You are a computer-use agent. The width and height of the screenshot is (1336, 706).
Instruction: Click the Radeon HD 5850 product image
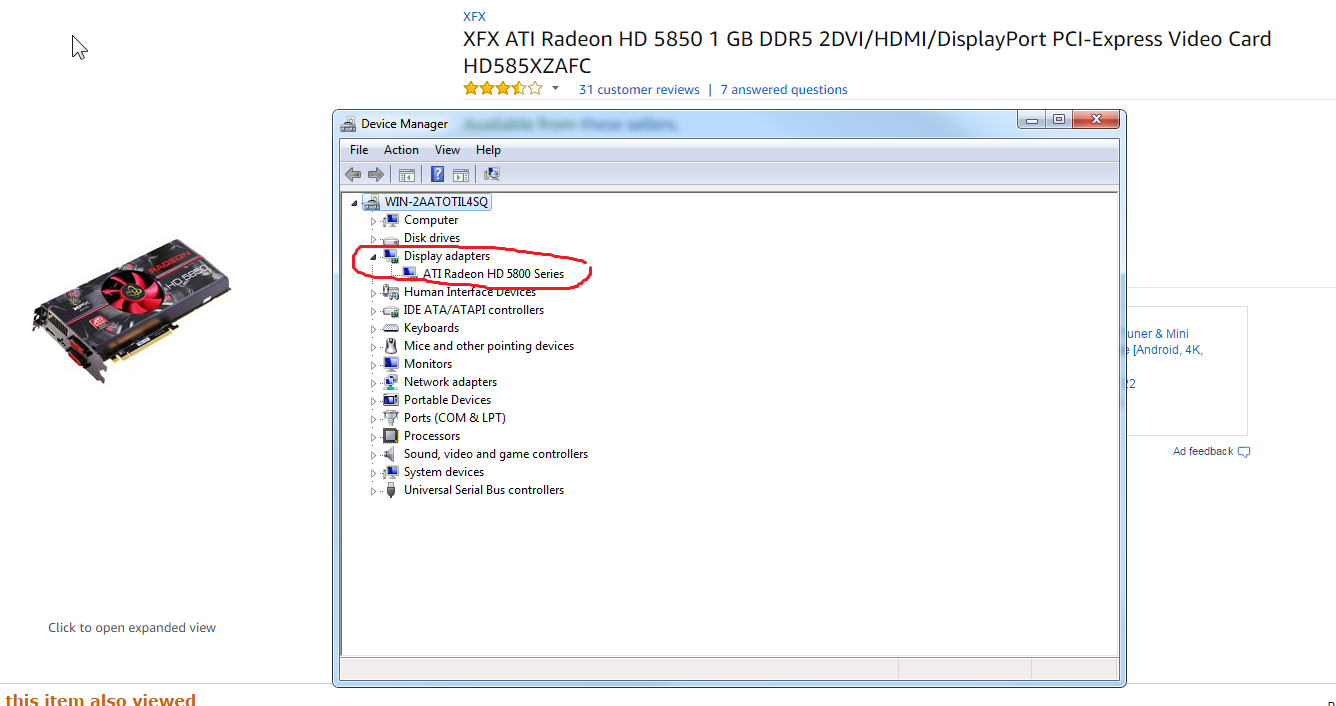[132, 309]
